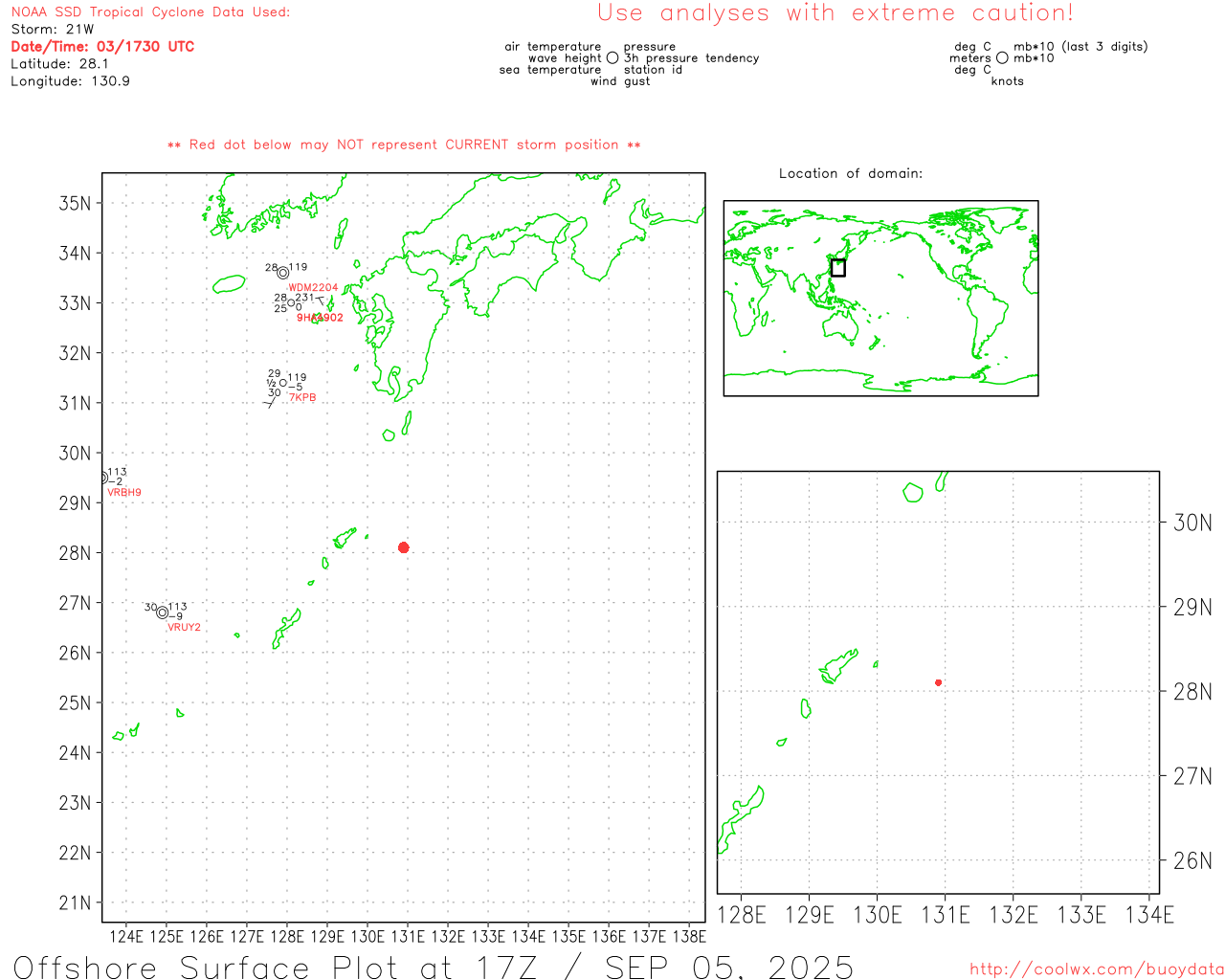Viewport: 1225px width, 980px height.
Task: Click the station circle marker above WDM2204
Action: [283, 273]
